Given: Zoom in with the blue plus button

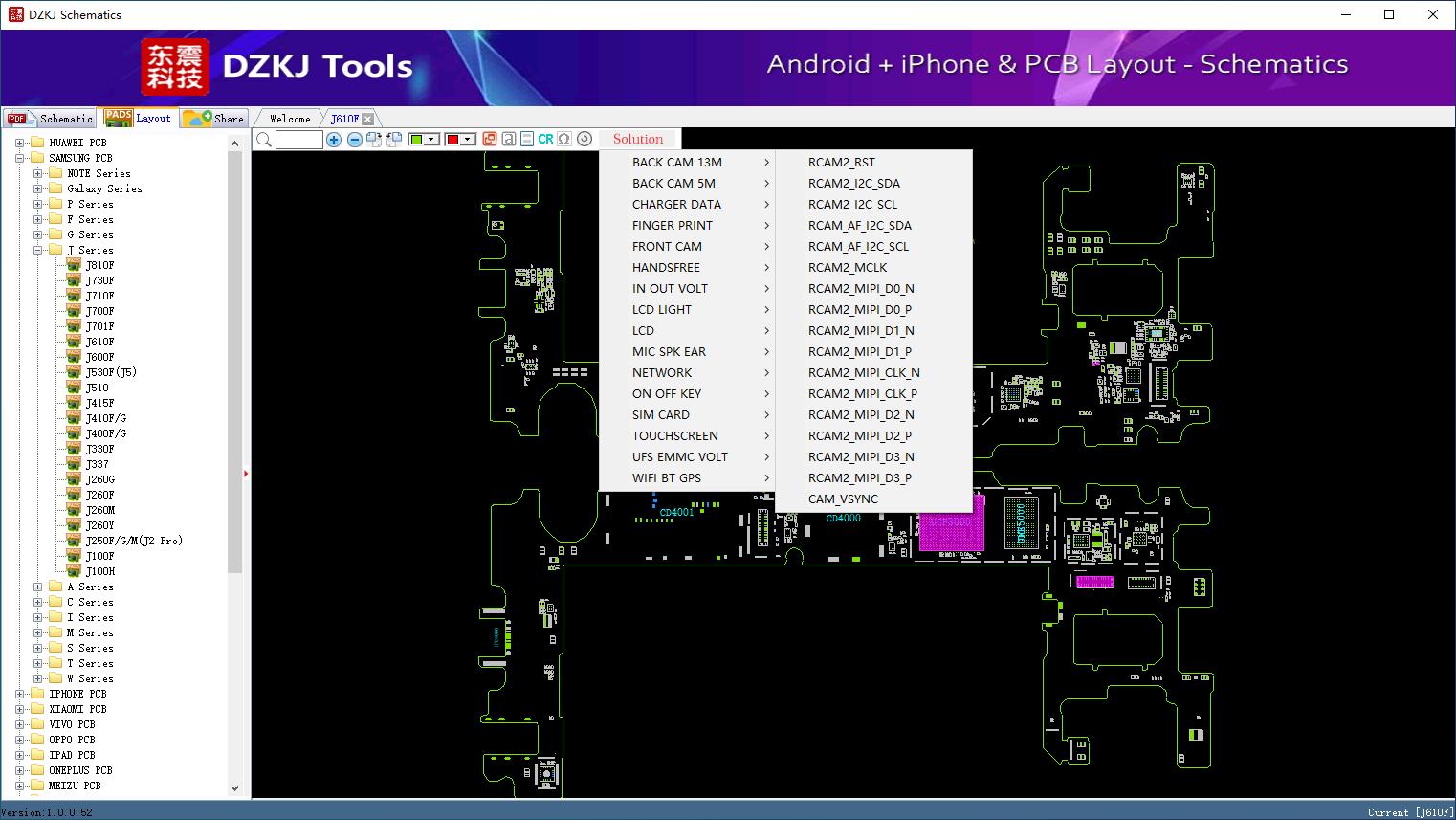Looking at the screenshot, I should point(334,140).
